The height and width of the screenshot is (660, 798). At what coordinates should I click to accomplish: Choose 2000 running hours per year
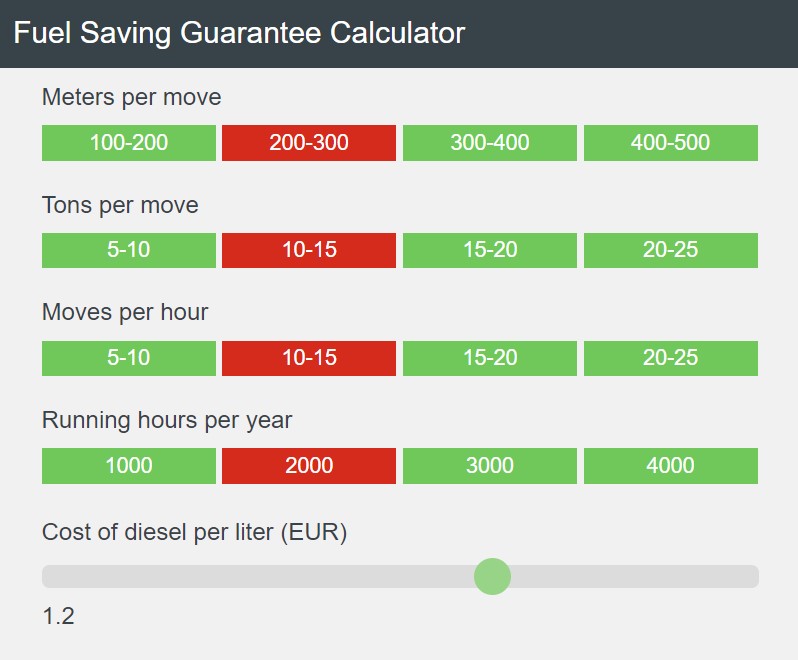tap(309, 466)
